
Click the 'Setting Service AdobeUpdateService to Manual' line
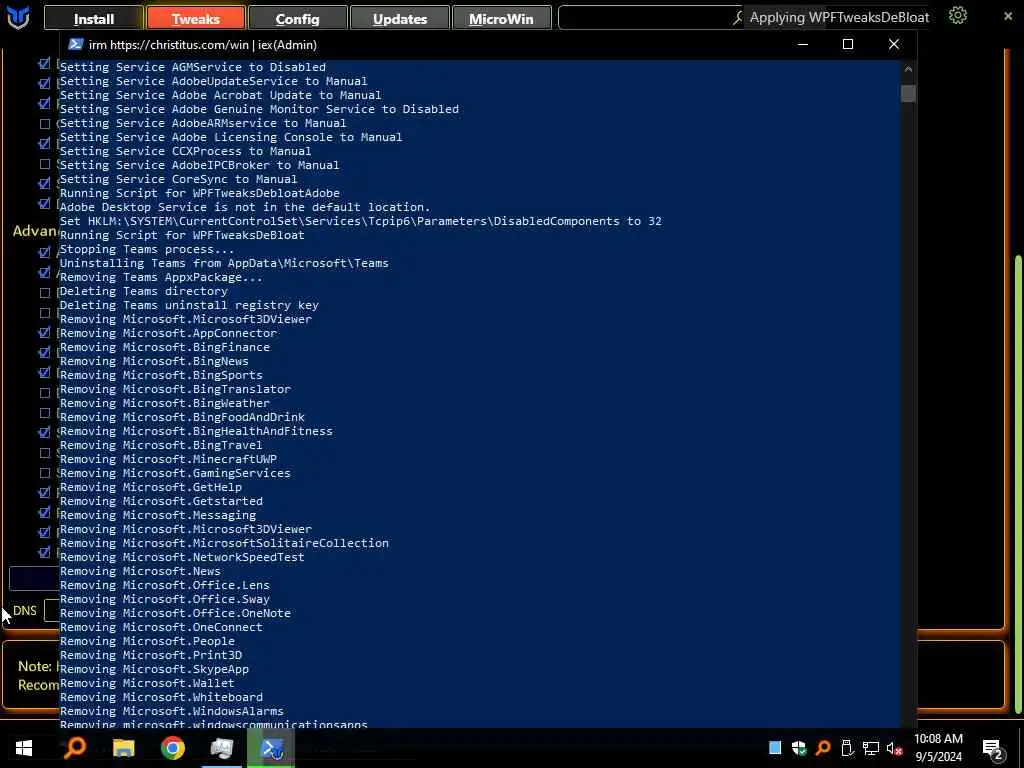coord(214,81)
